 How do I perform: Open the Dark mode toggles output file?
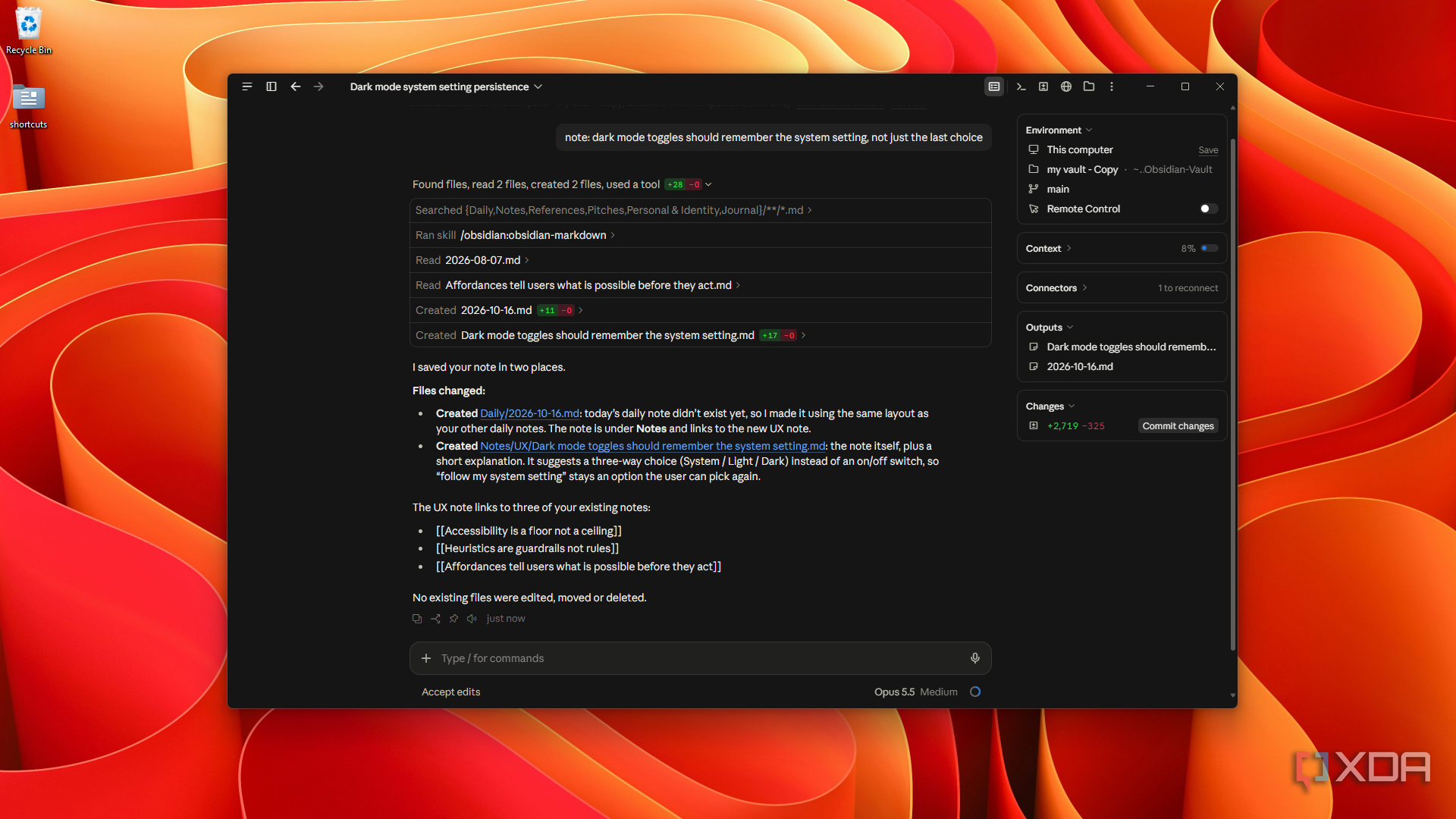tap(1122, 347)
